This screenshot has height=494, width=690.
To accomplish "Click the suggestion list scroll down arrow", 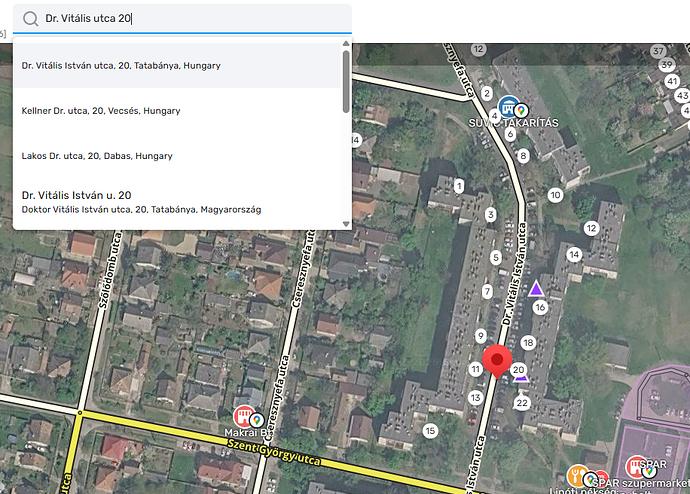I will pos(346,224).
